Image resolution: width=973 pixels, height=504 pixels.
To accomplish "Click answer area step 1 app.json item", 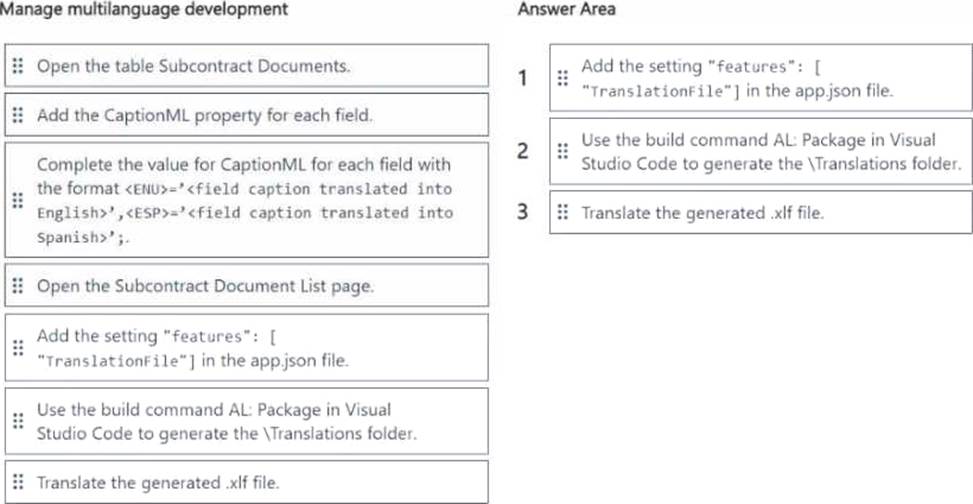I will (x=761, y=78).
